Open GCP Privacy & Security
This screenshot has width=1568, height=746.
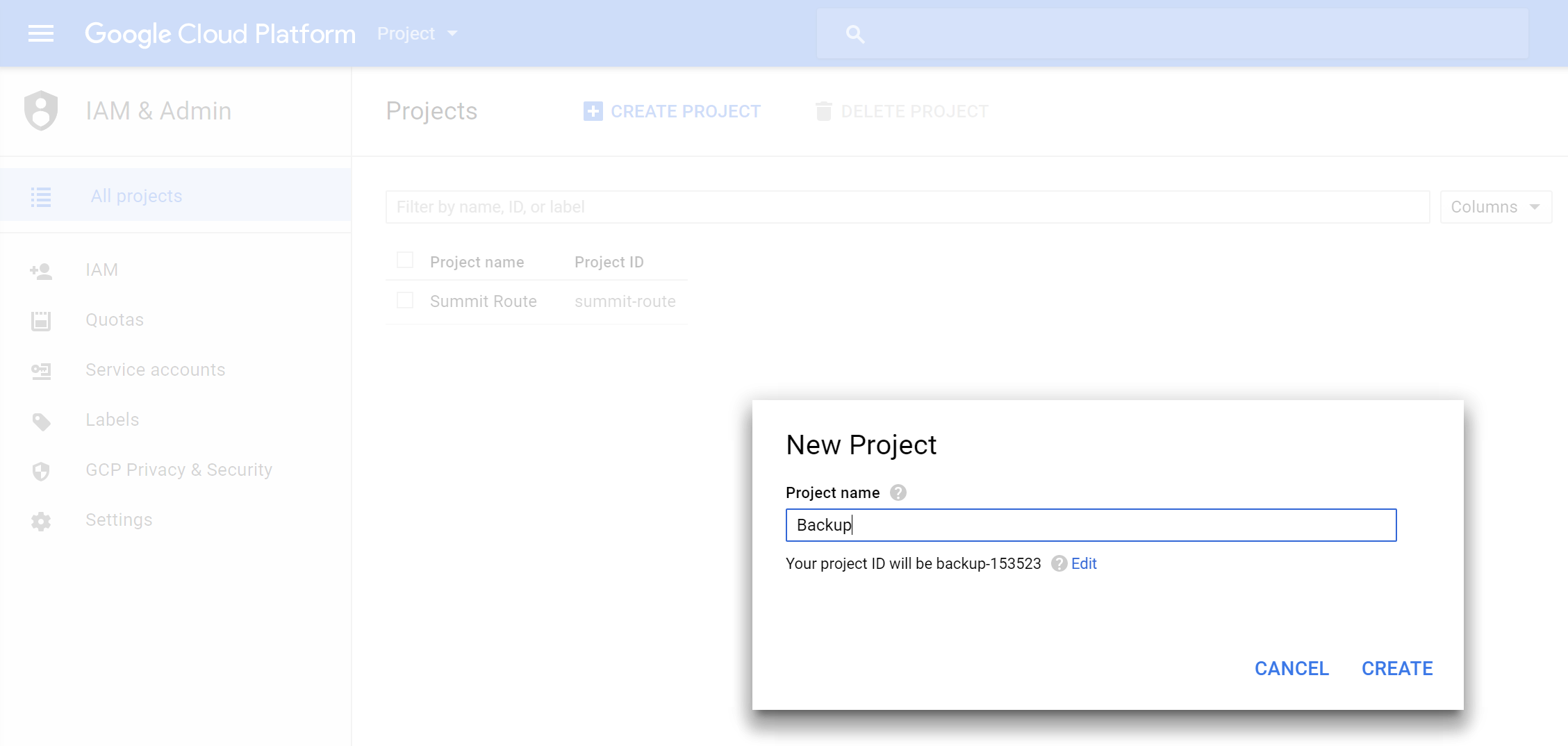point(179,470)
